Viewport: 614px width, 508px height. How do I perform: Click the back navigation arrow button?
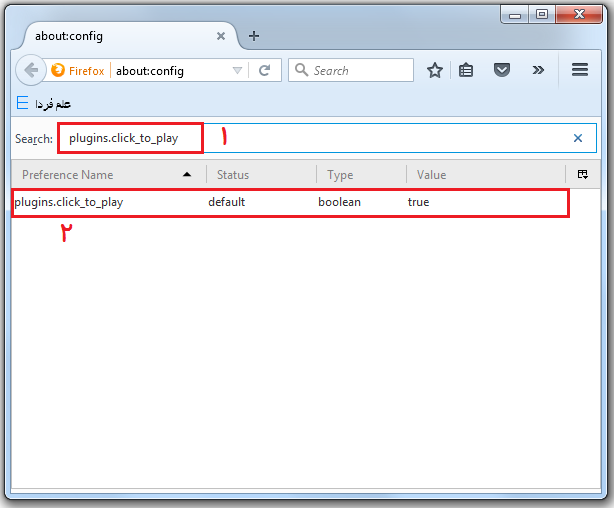click(x=31, y=70)
